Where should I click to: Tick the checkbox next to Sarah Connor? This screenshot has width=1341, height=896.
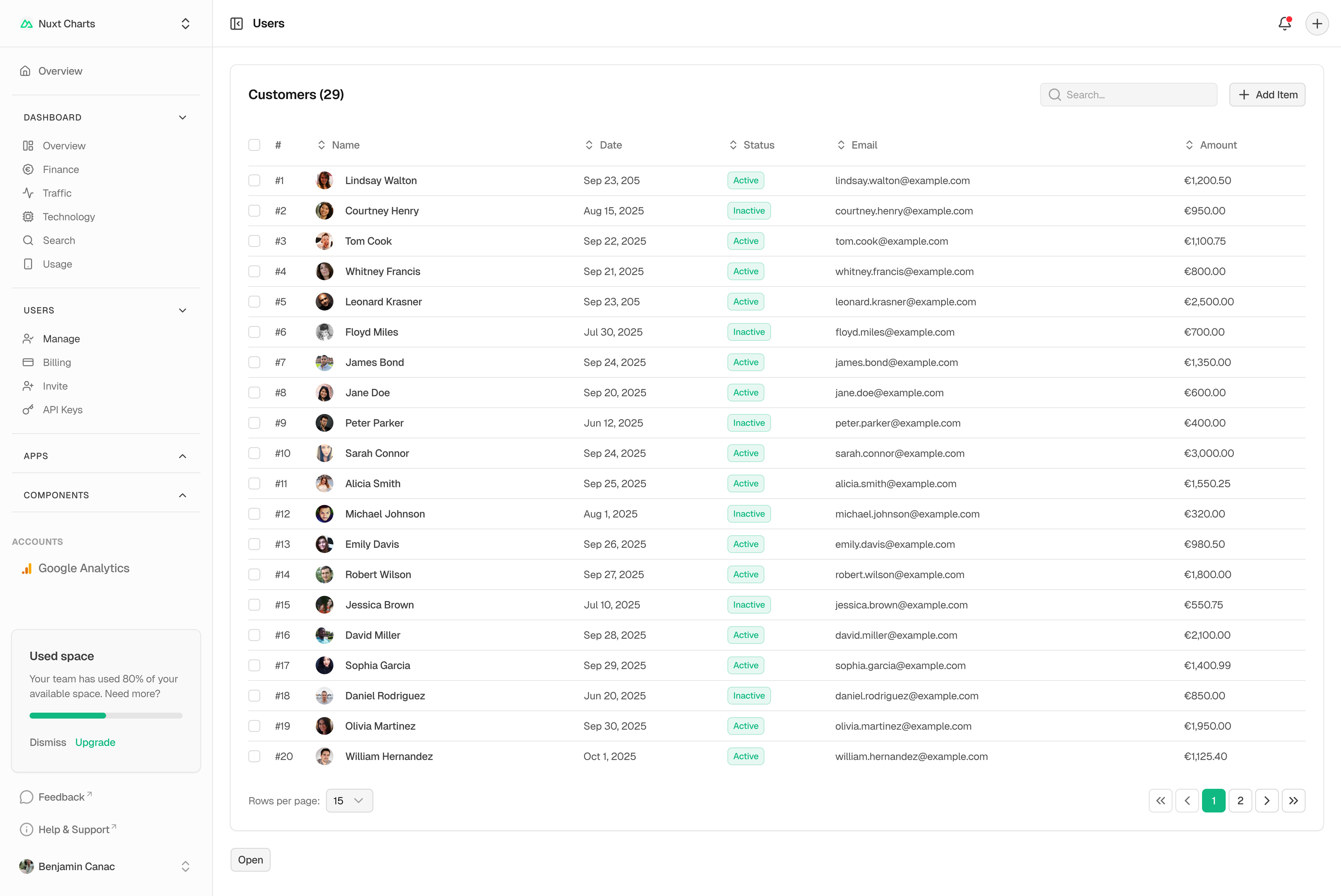coord(254,453)
